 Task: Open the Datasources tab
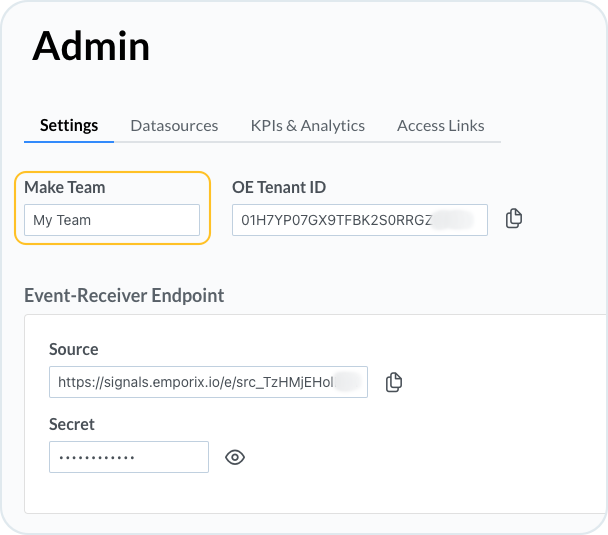(x=174, y=125)
